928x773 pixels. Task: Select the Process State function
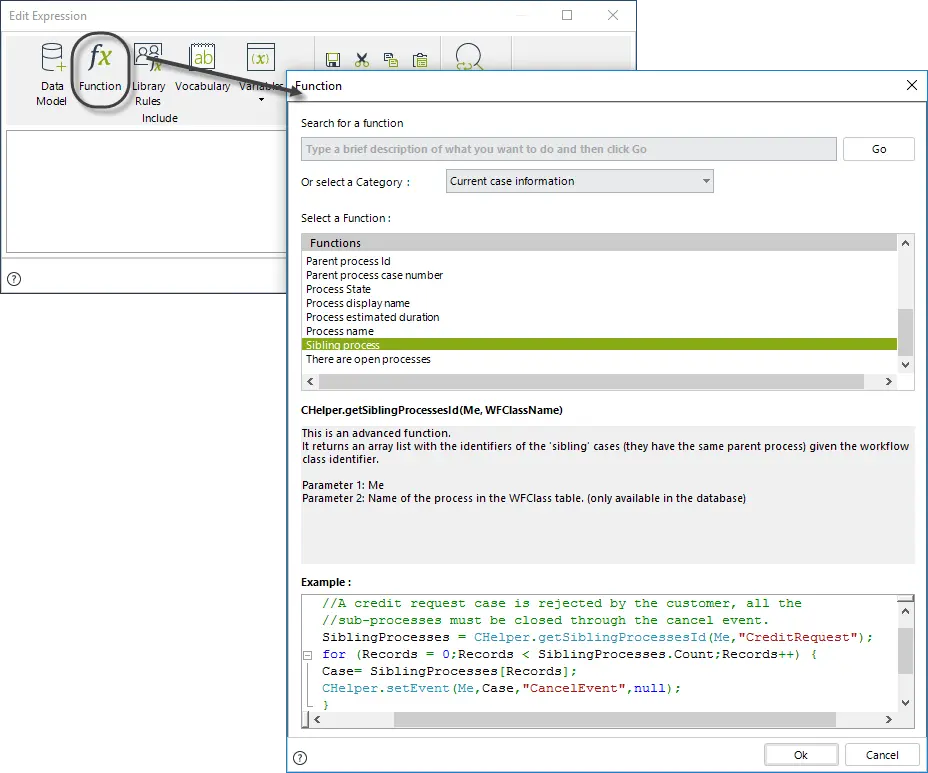(338, 289)
